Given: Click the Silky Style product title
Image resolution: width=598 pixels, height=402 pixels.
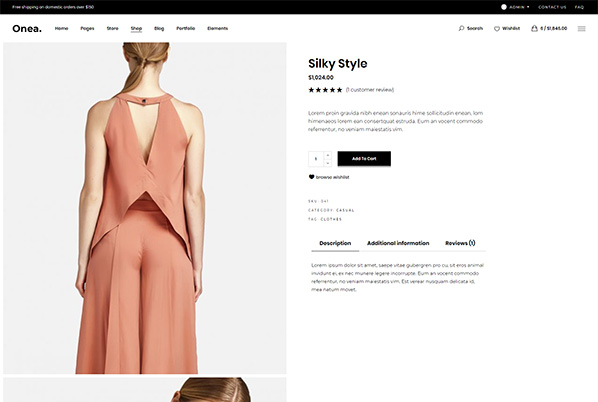Looking at the screenshot, I should pos(338,64).
